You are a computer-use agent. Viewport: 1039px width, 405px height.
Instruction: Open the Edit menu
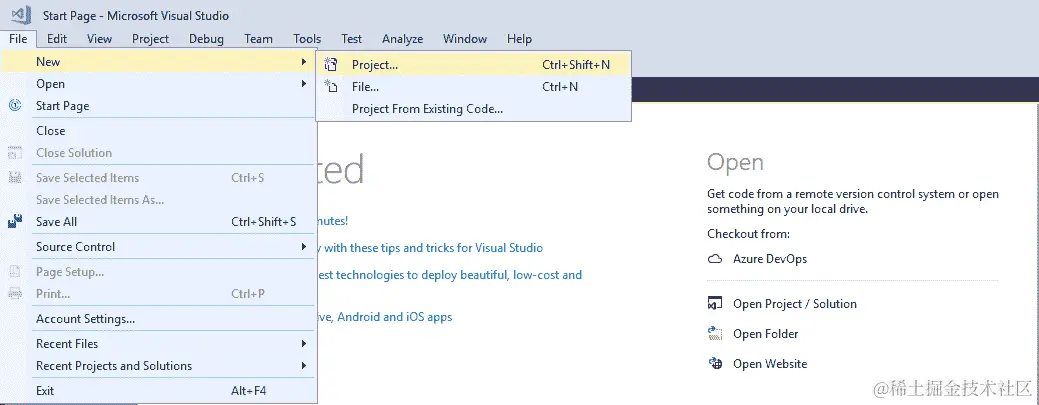click(57, 39)
